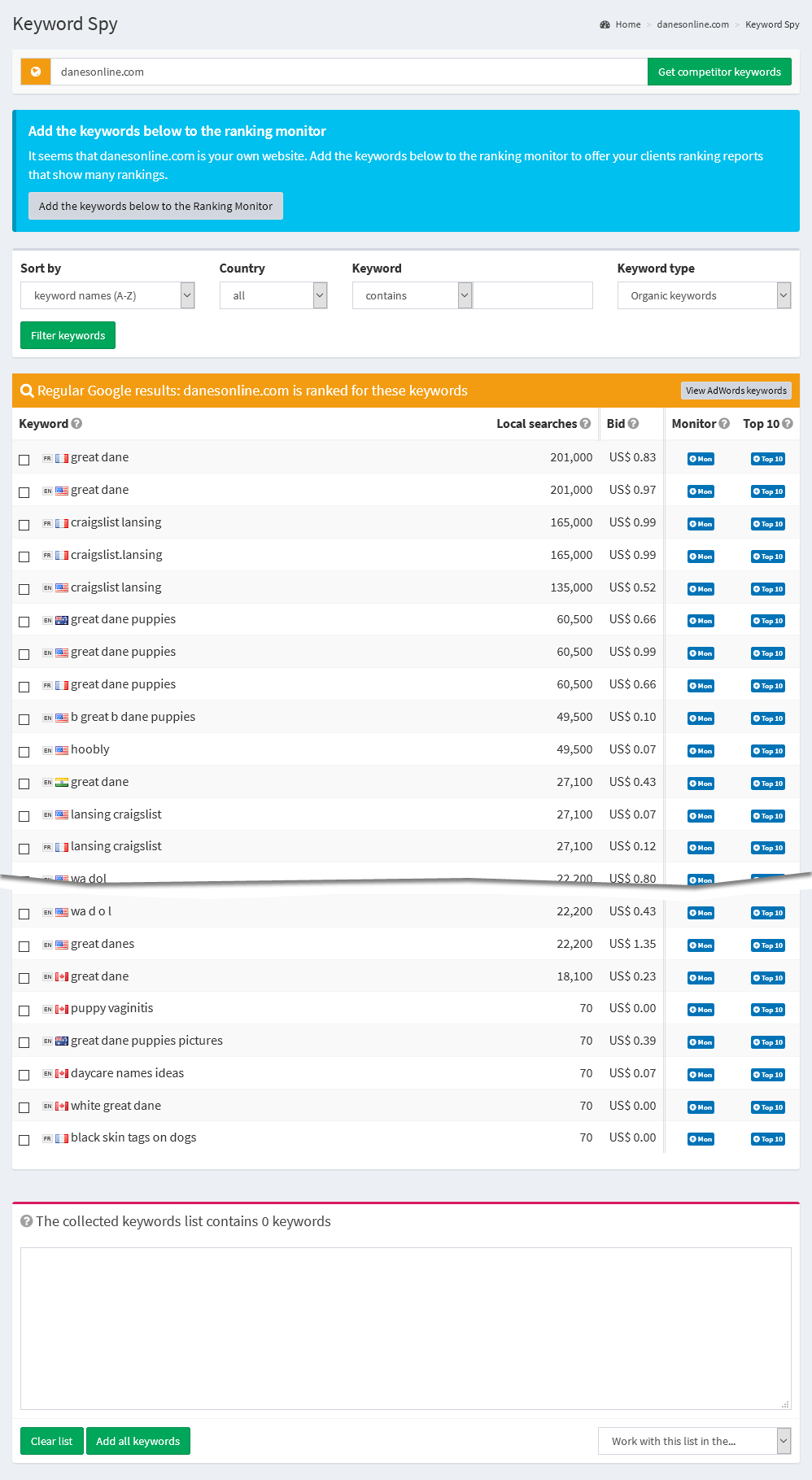The width and height of the screenshot is (812, 1480).
Task: Open the help icon next to Monitor header
Action: point(724,423)
